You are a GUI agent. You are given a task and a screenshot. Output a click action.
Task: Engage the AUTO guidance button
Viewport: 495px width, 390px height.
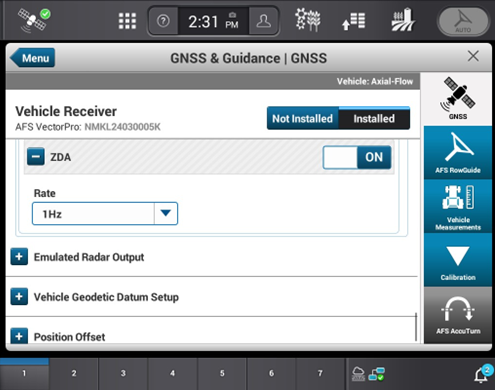coord(463,21)
